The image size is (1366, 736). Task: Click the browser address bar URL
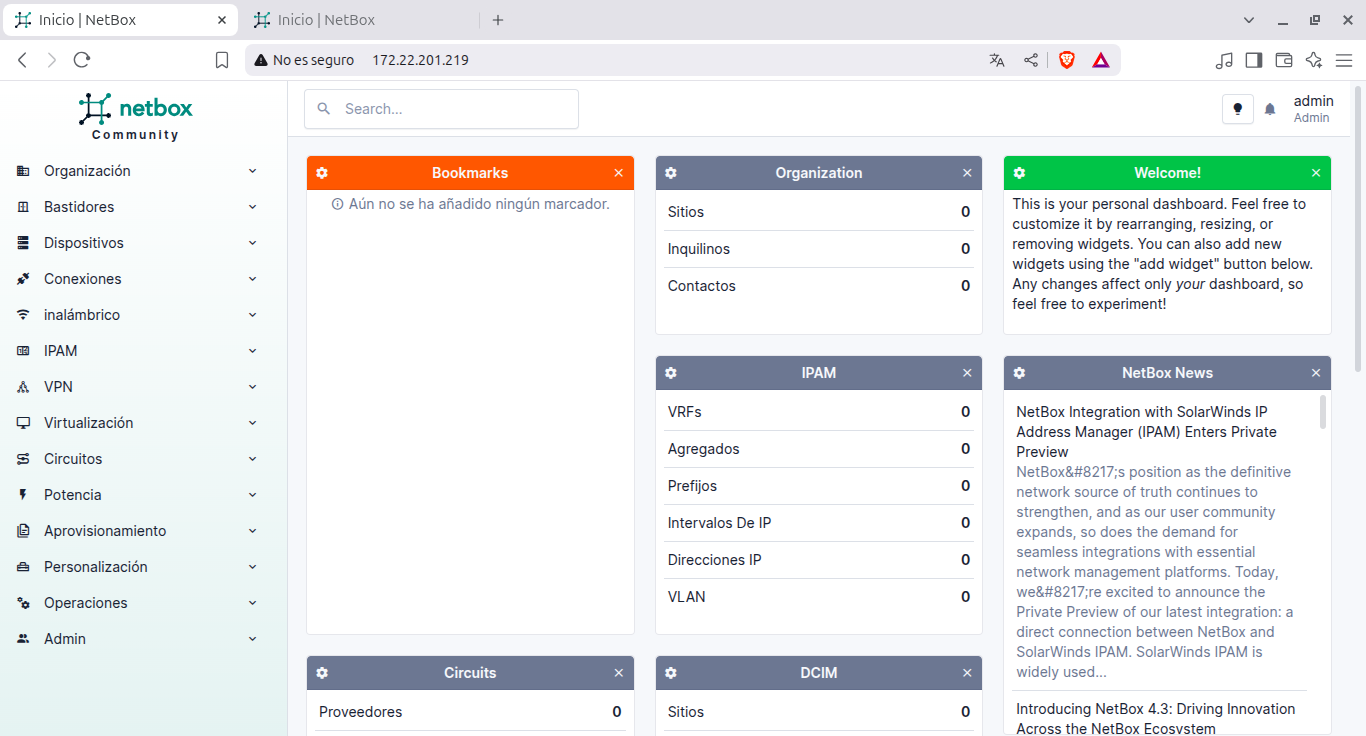(x=420, y=60)
